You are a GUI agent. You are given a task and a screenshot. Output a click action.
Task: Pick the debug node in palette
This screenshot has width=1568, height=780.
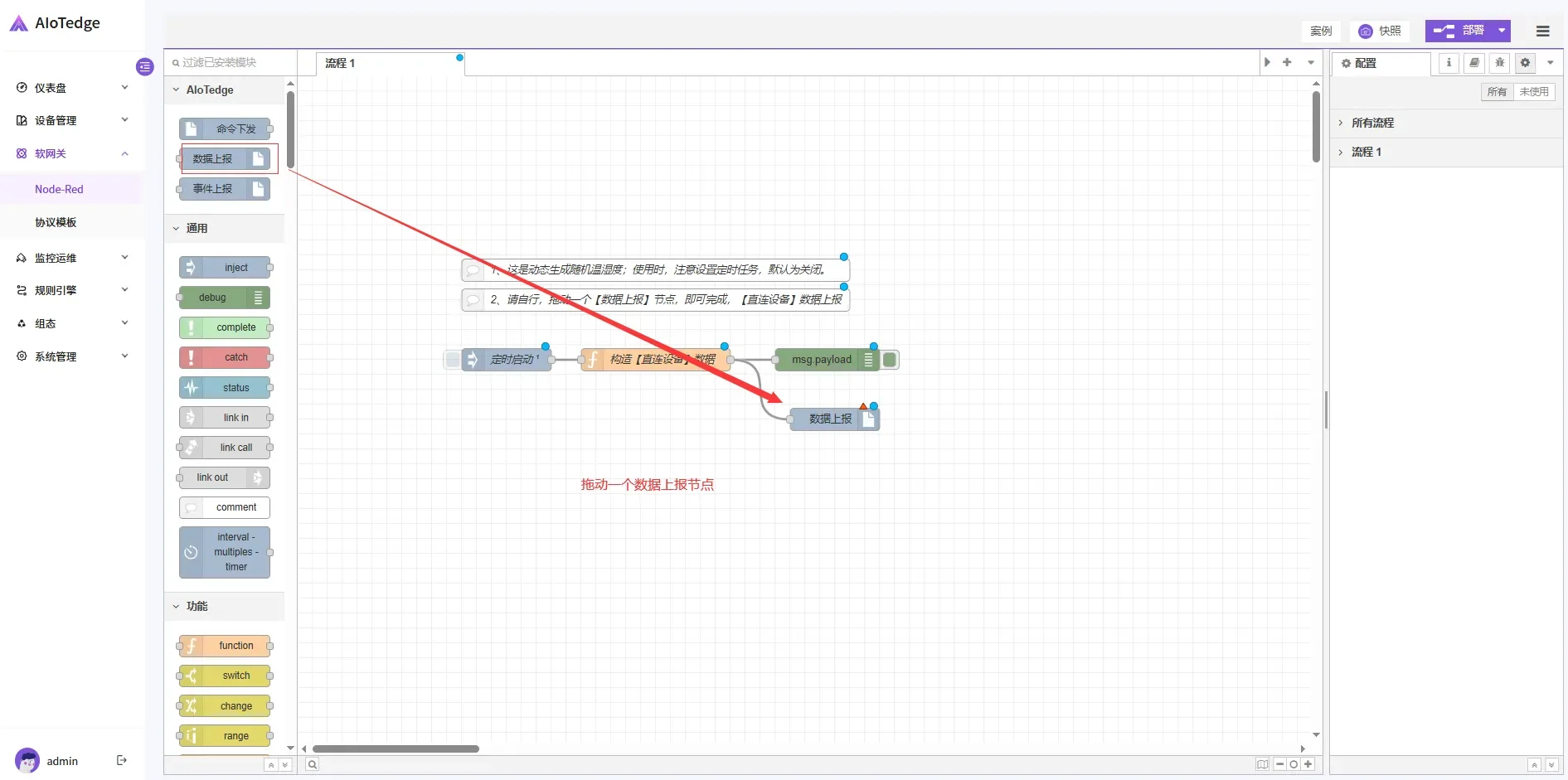[x=225, y=298]
